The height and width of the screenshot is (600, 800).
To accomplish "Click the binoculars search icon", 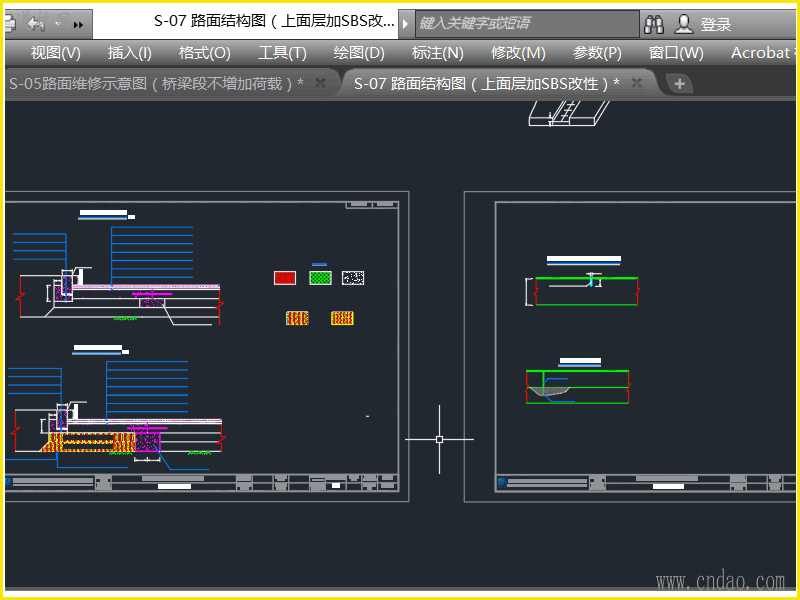I will click(654, 24).
